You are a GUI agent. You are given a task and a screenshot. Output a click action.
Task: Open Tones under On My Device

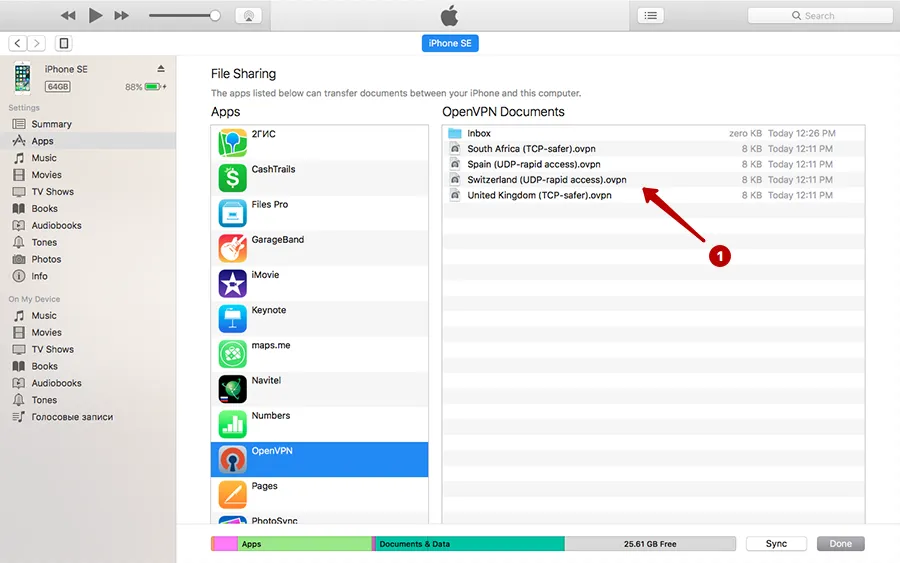click(x=88, y=400)
